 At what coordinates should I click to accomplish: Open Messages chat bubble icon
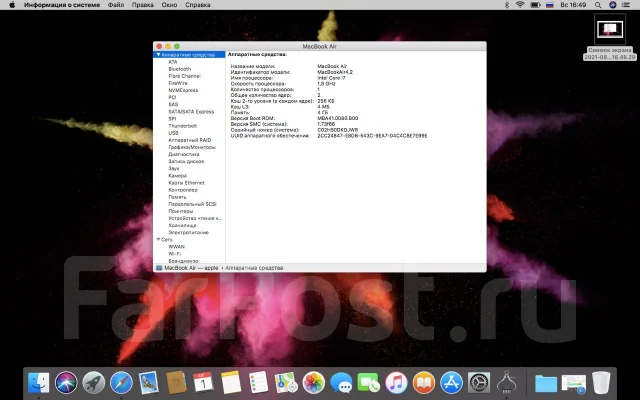coord(341,382)
